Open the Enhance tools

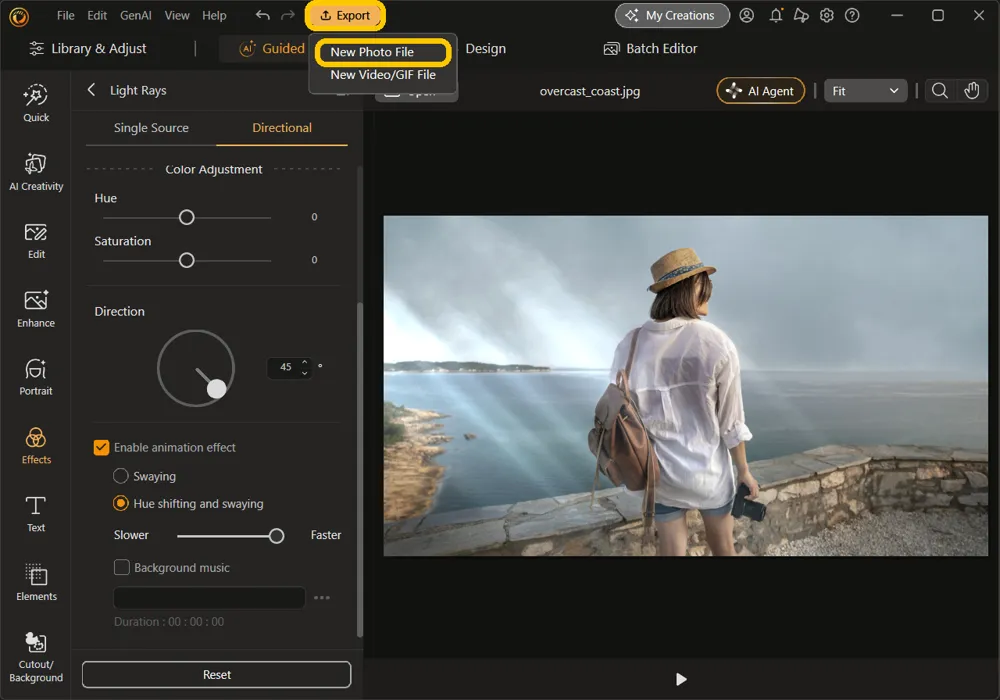[36, 309]
